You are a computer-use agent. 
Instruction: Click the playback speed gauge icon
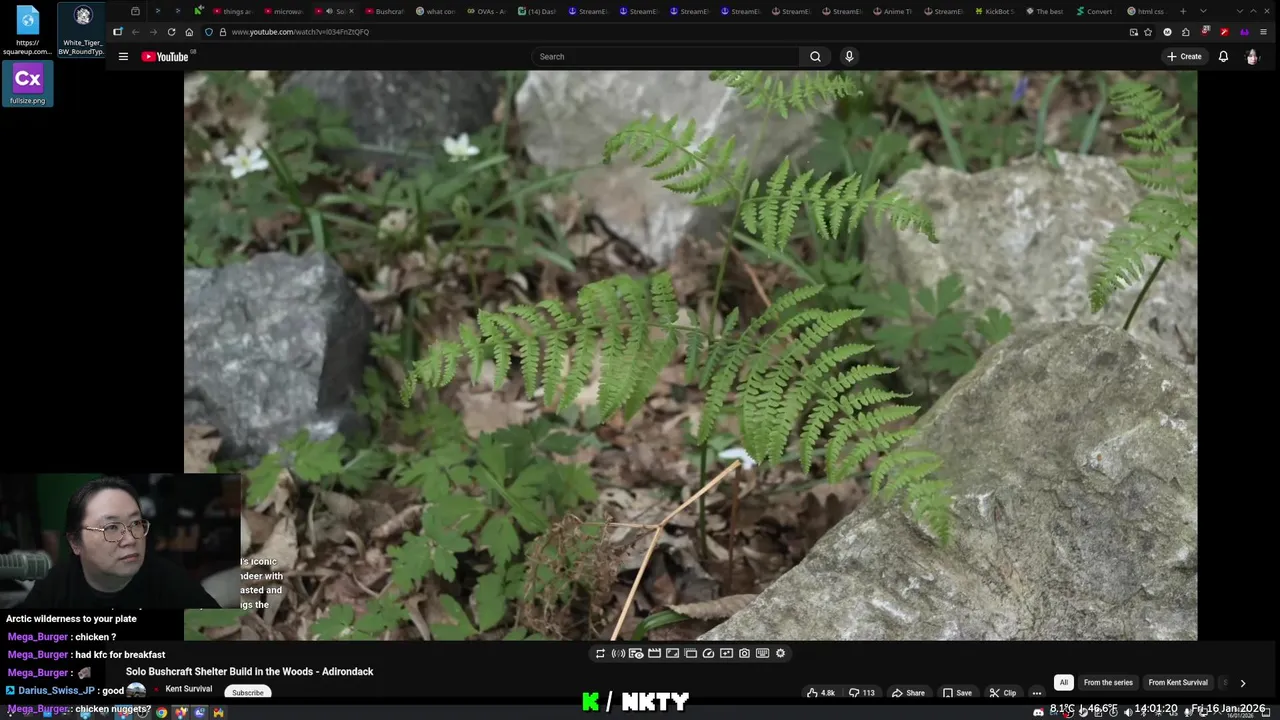(708, 654)
